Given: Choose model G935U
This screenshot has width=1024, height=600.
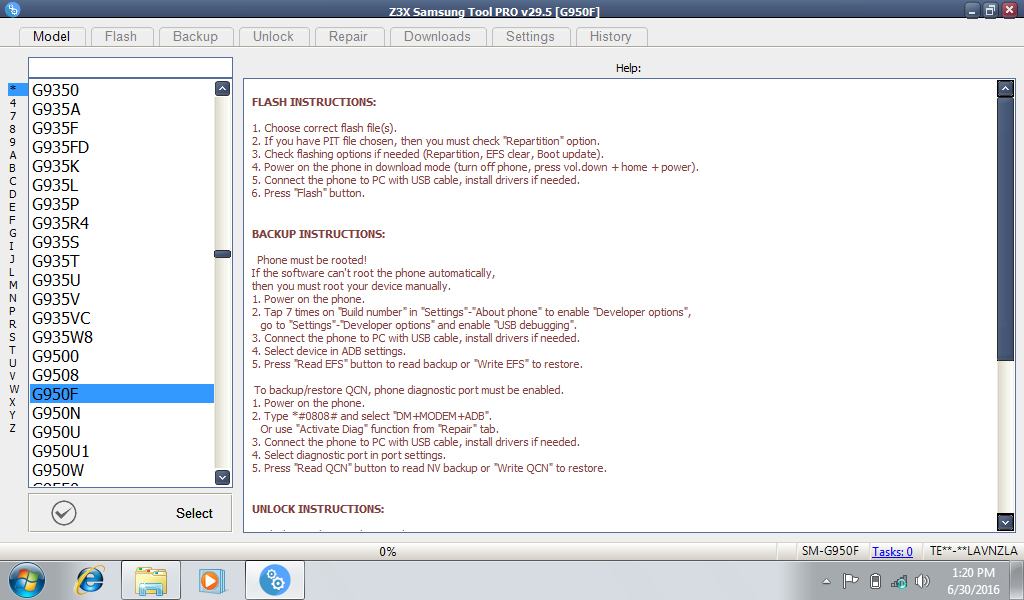Looking at the screenshot, I should pyautogui.click(x=122, y=279).
